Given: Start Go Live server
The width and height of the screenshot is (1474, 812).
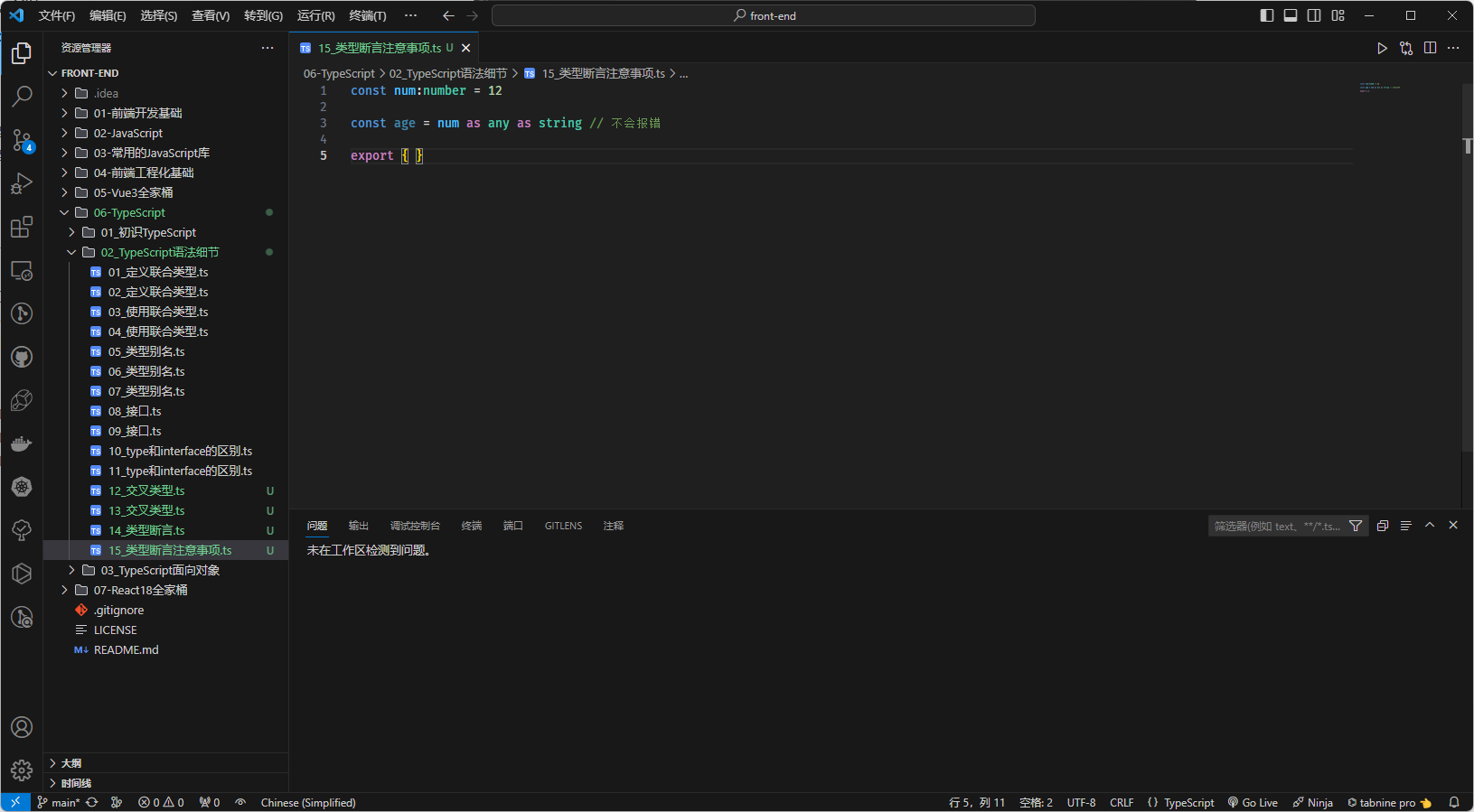Looking at the screenshot, I should [x=1253, y=802].
